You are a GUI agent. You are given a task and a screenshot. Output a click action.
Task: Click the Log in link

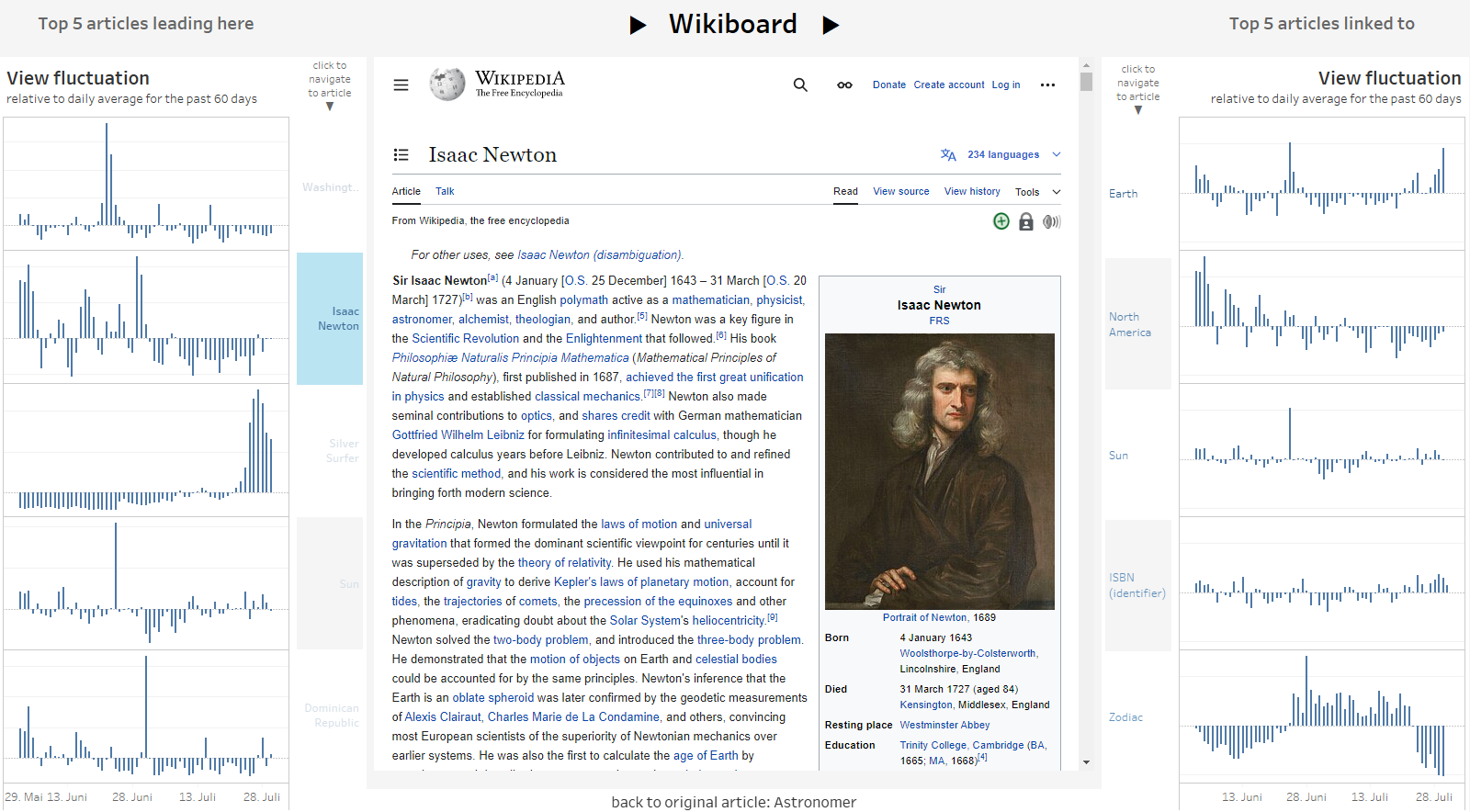(1006, 85)
